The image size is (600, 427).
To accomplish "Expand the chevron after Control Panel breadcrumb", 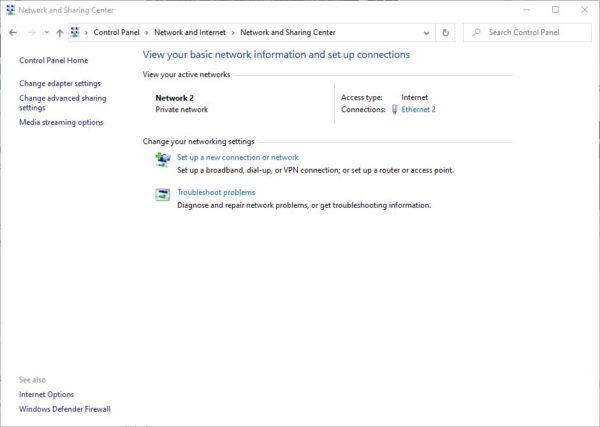I will pos(147,33).
